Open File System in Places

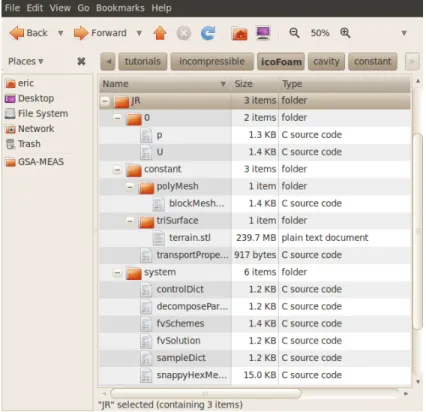(x=37, y=114)
